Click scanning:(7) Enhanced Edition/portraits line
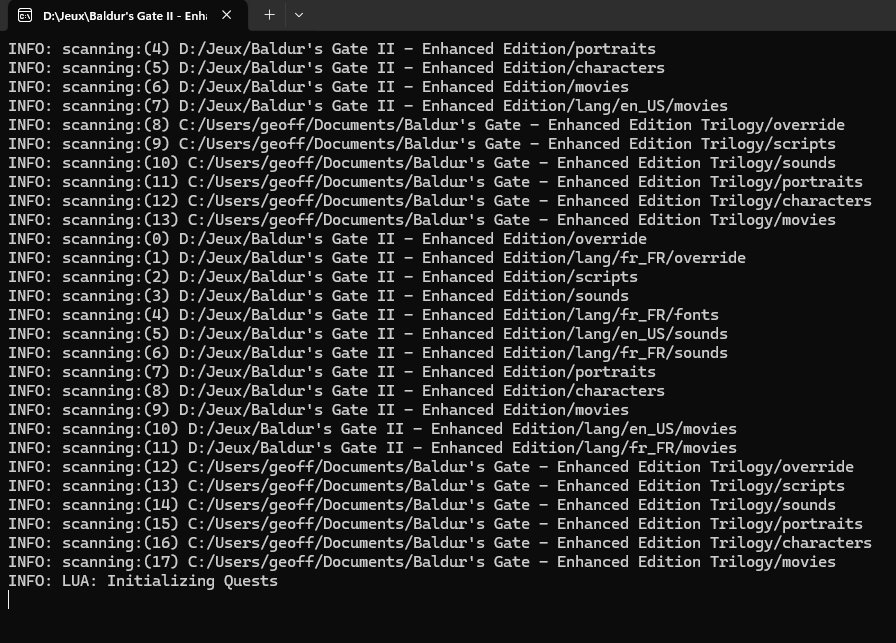The height and width of the screenshot is (643, 896). click(x=332, y=372)
